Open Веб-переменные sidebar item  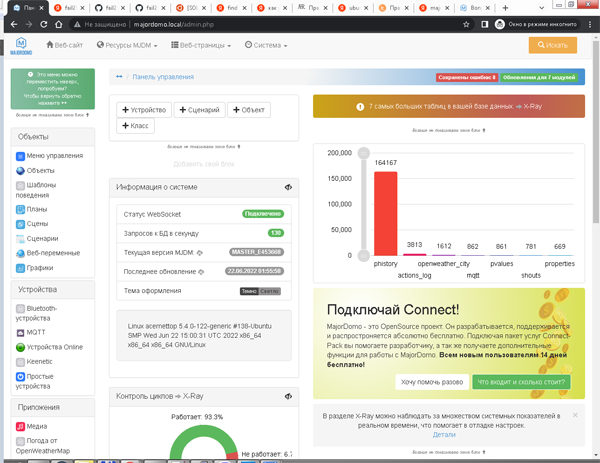[48, 253]
